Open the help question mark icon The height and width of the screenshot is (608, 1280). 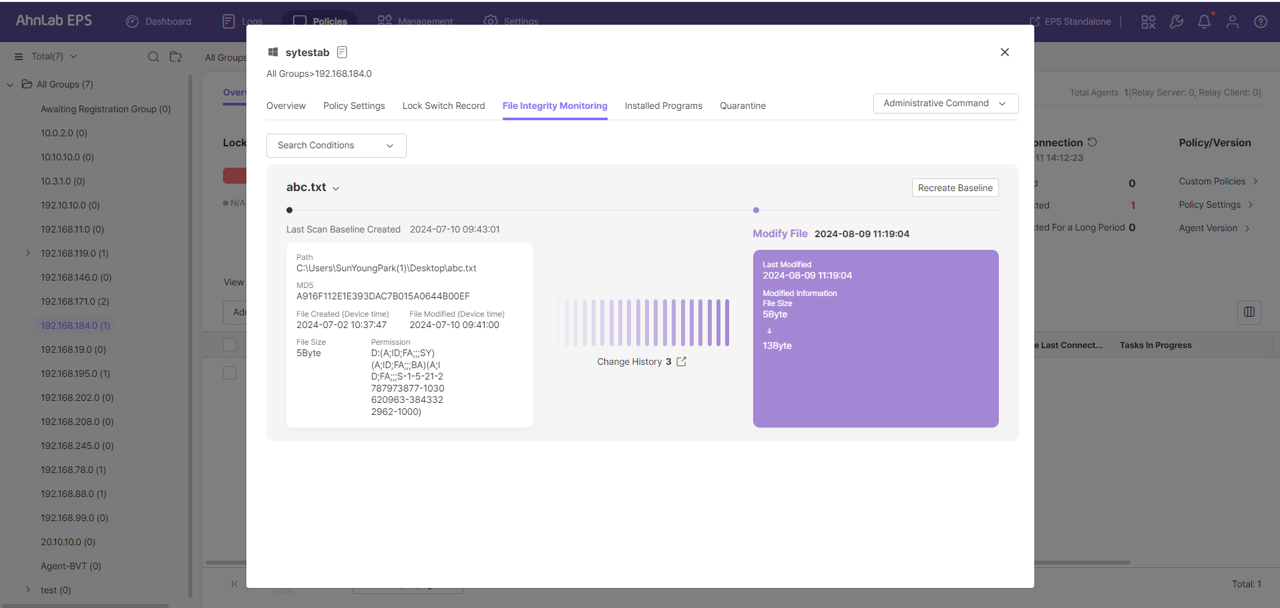pos(1260,21)
